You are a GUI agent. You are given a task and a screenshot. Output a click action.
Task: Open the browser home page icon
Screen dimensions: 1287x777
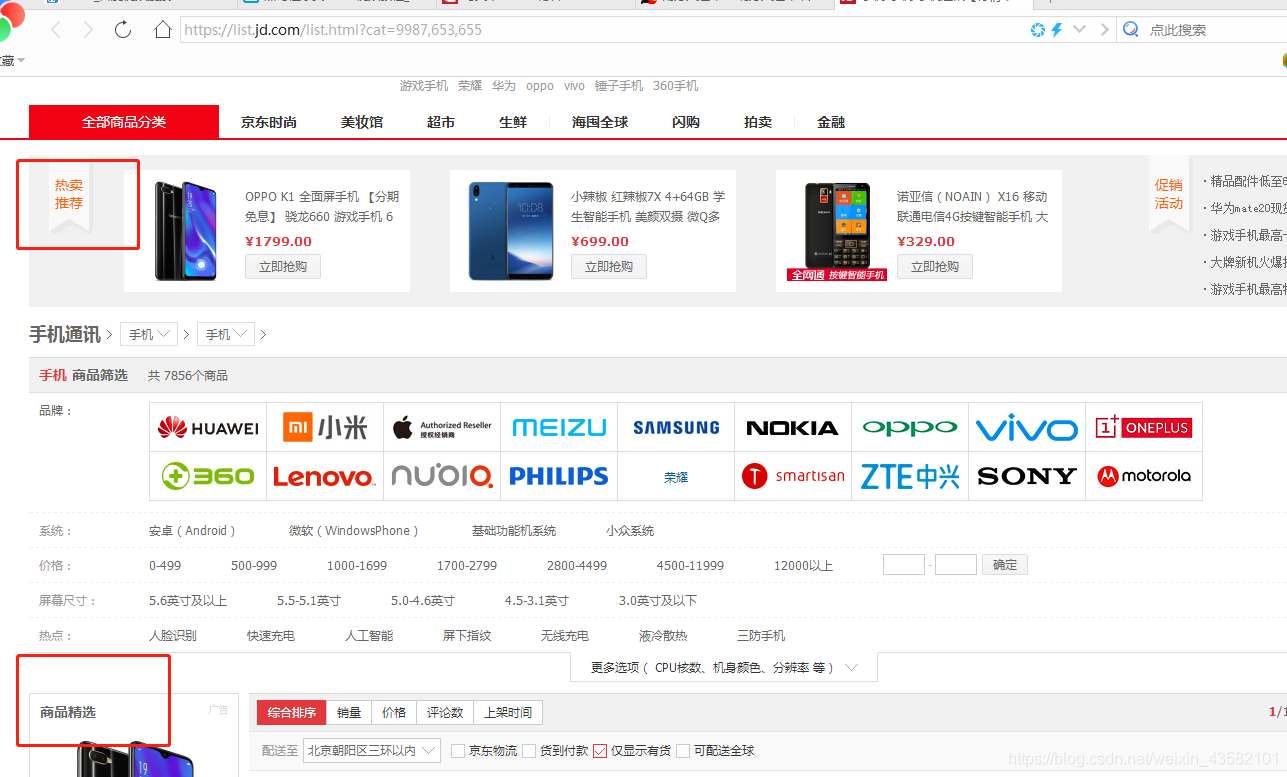pyautogui.click(x=163, y=29)
